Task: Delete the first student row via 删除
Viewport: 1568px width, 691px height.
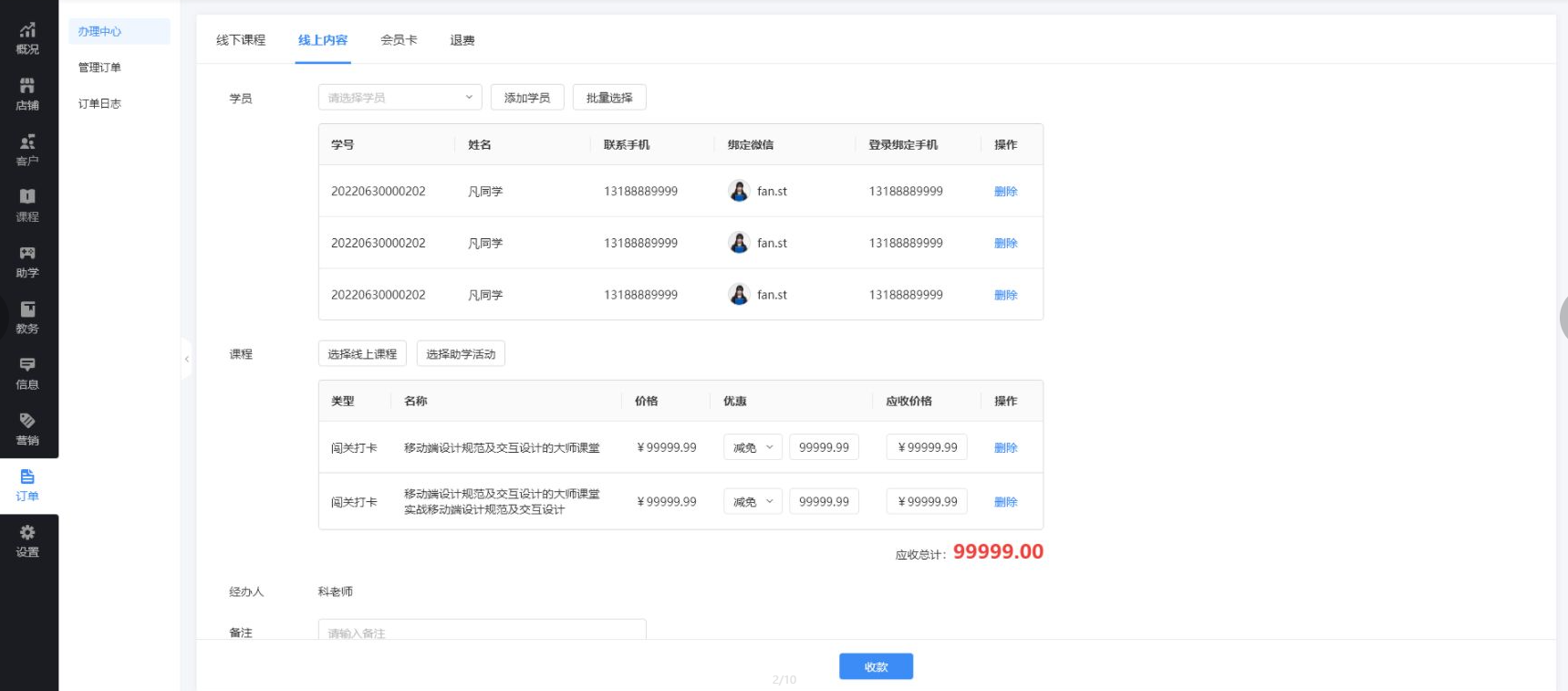Action: click(x=1005, y=192)
